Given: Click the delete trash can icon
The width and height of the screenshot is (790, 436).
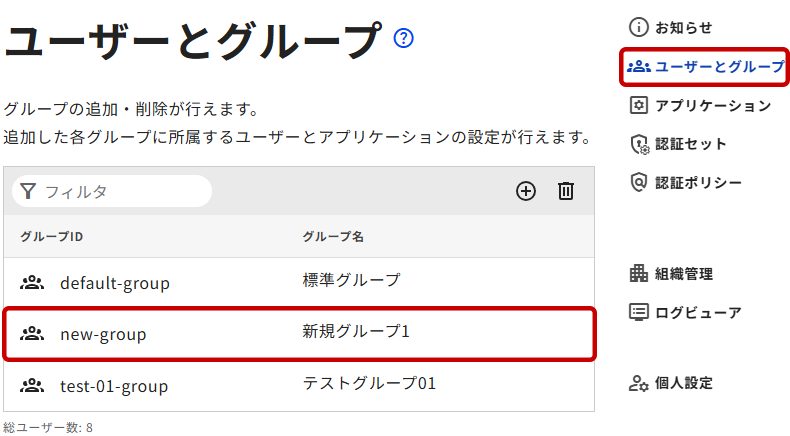Looking at the screenshot, I should click(566, 191).
